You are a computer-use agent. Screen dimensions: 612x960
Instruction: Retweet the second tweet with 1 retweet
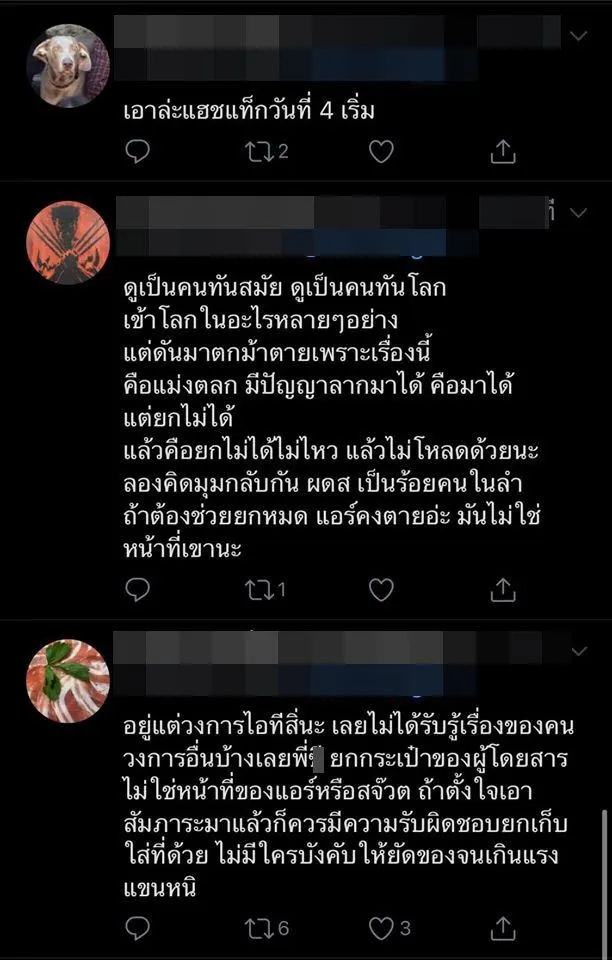(264, 590)
